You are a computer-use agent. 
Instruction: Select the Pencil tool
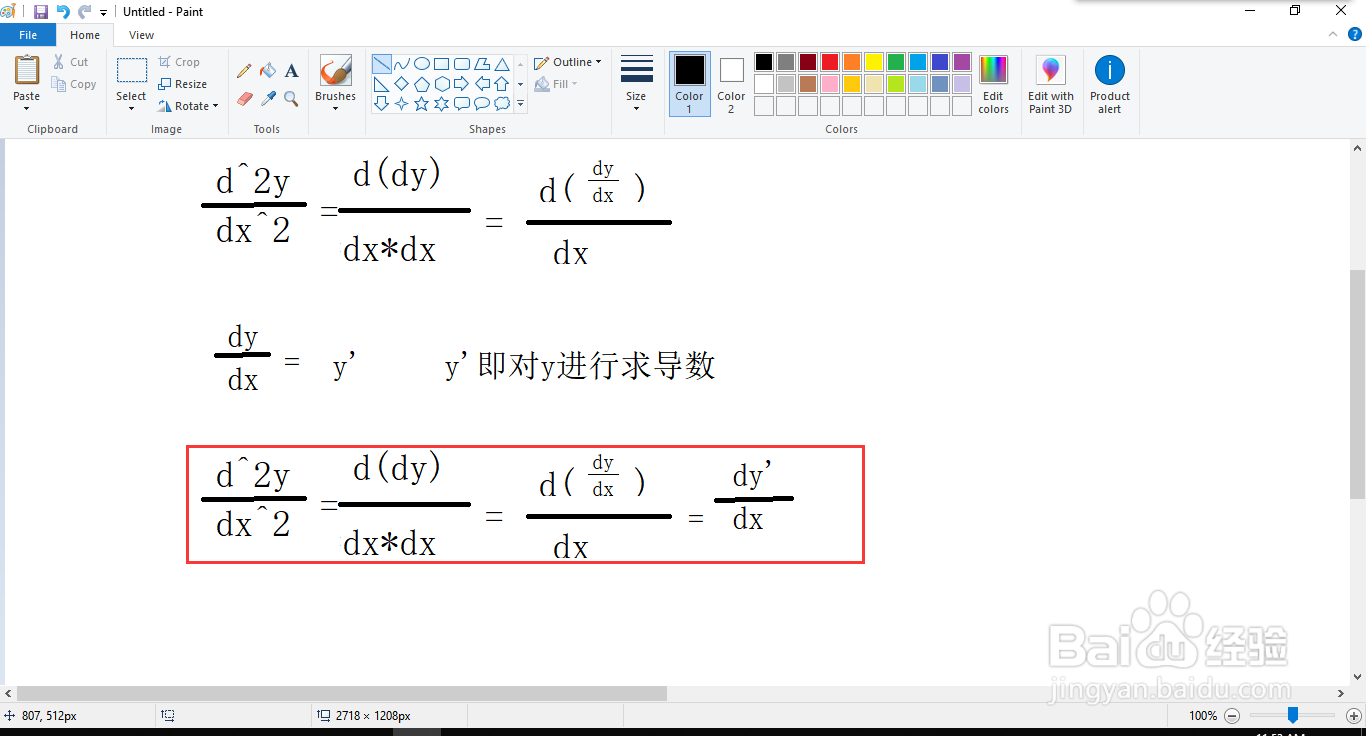244,70
